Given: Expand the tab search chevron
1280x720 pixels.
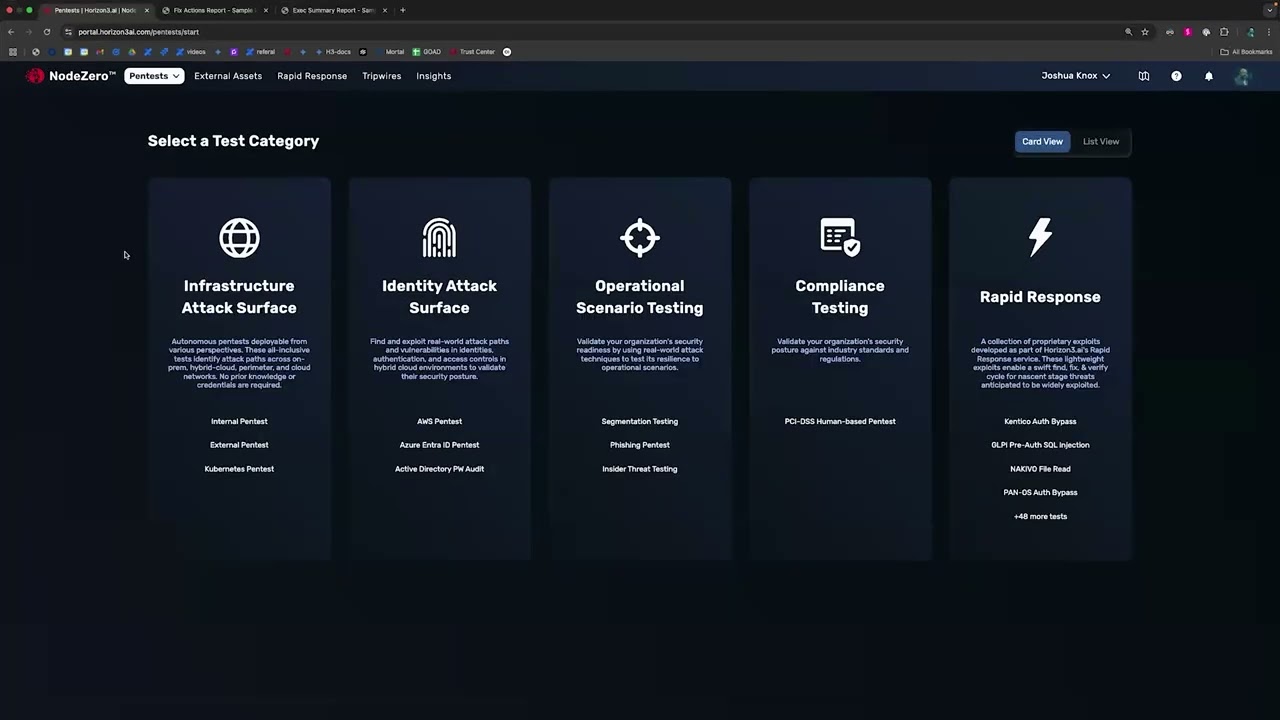Looking at the screenshot, I should [1269, 10].
